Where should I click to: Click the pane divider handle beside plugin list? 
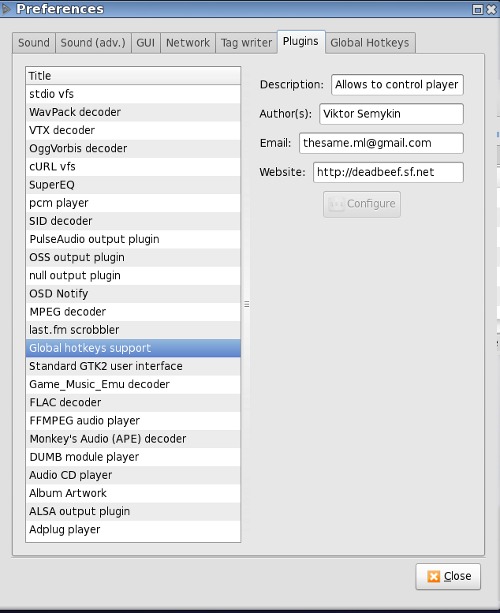(247, 304)
